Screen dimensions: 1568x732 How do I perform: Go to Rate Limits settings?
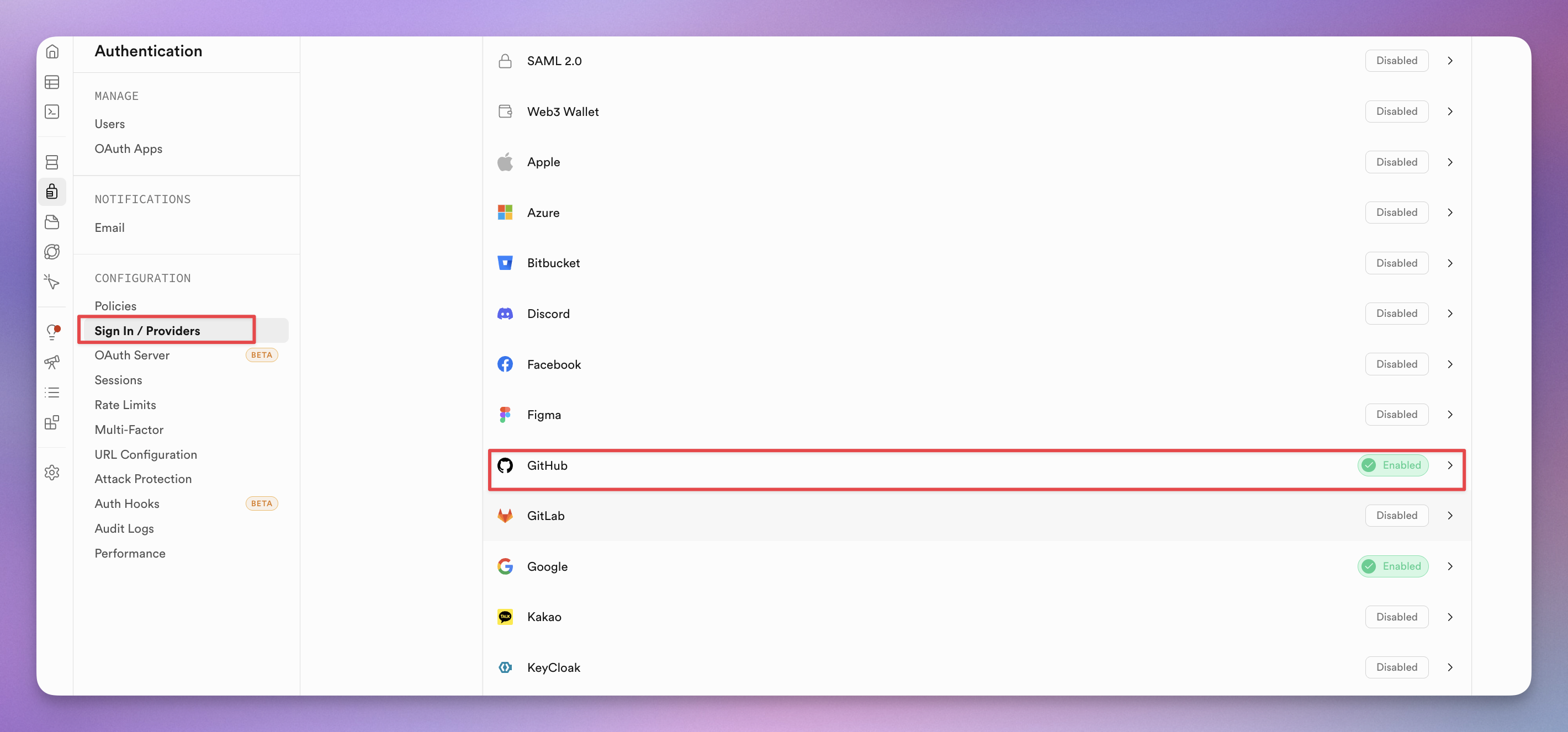click(x=125, y=405)
